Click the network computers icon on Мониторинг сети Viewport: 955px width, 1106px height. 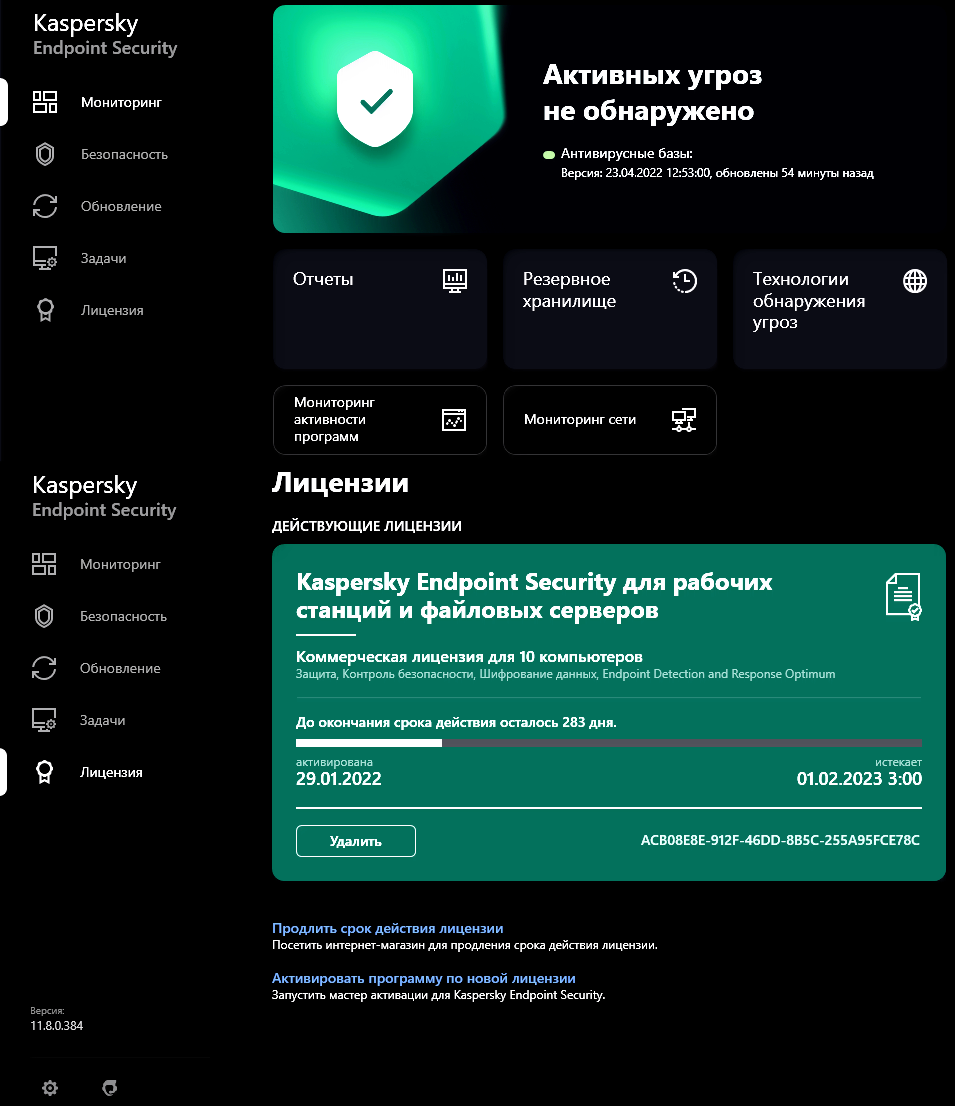684,420
